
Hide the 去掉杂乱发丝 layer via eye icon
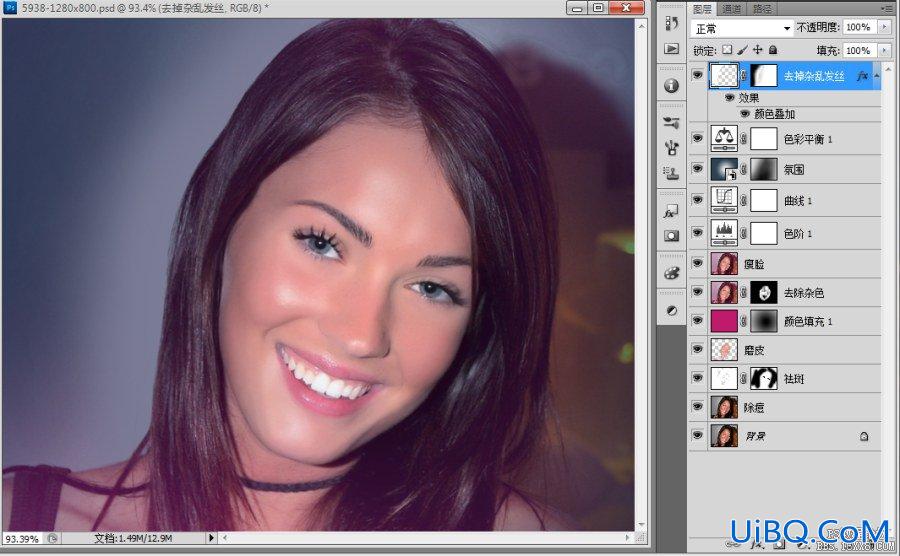pyautogui.click(x=697, y=75)
